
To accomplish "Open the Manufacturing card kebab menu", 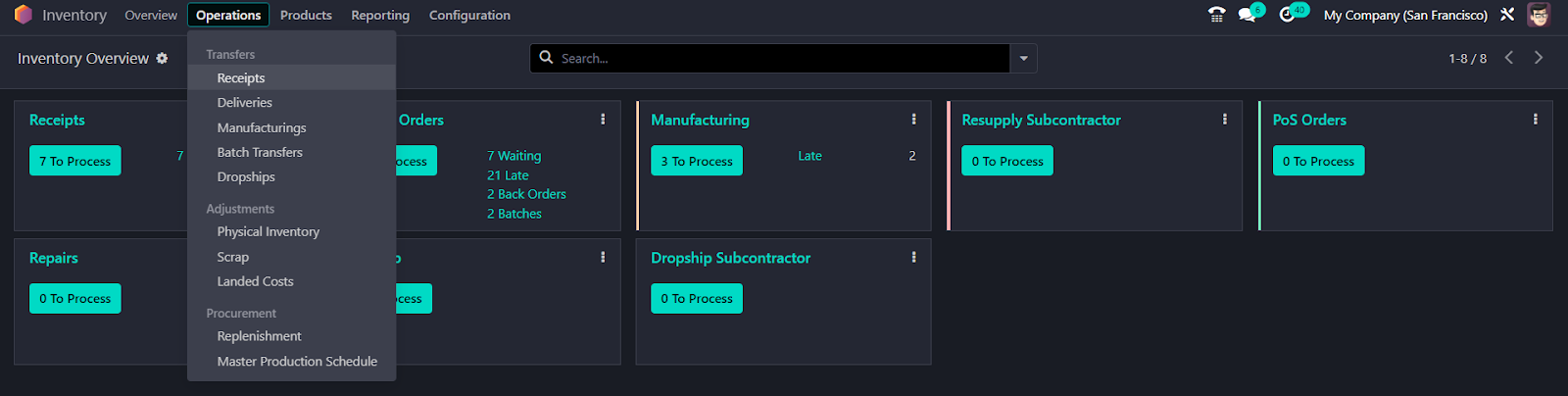I will pos(913,120).
